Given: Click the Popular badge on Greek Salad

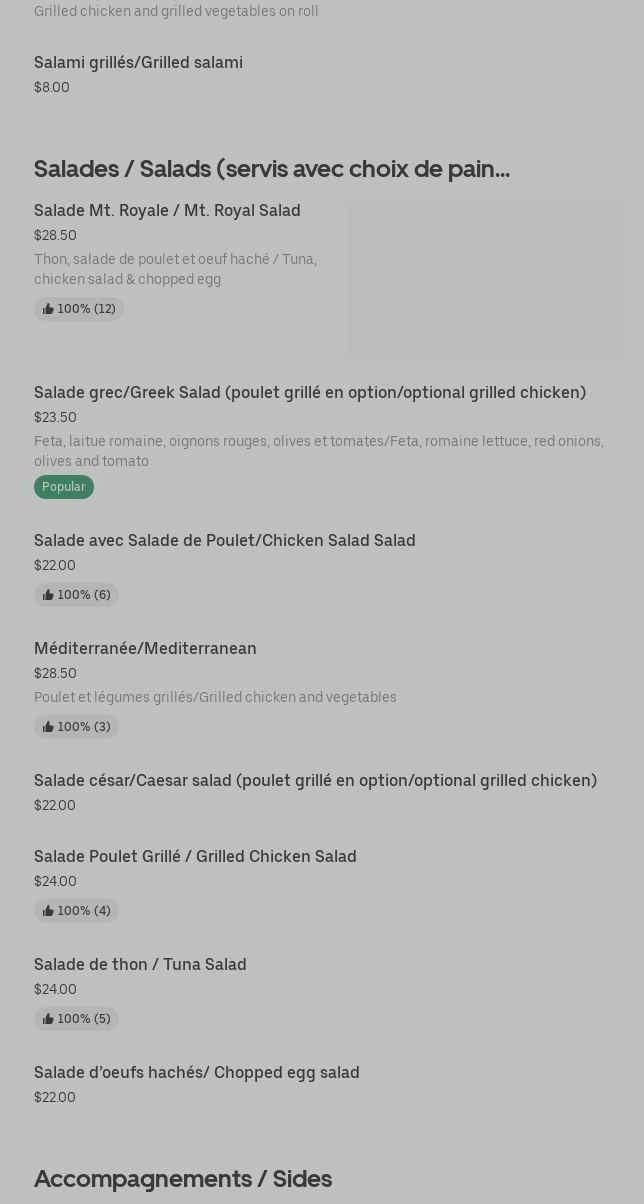Looking at the screenshot, I should [x=64, y=487].
